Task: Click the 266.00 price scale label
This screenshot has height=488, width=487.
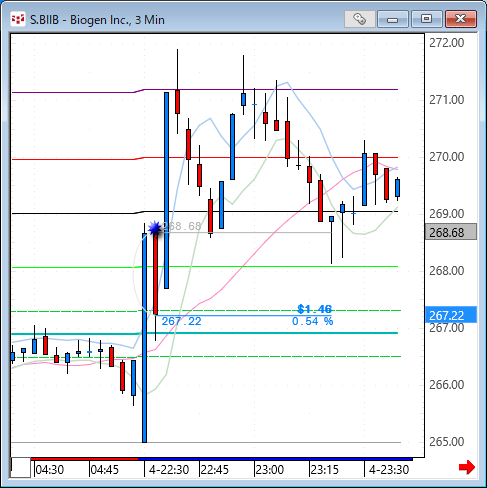Action: point(446,385)
